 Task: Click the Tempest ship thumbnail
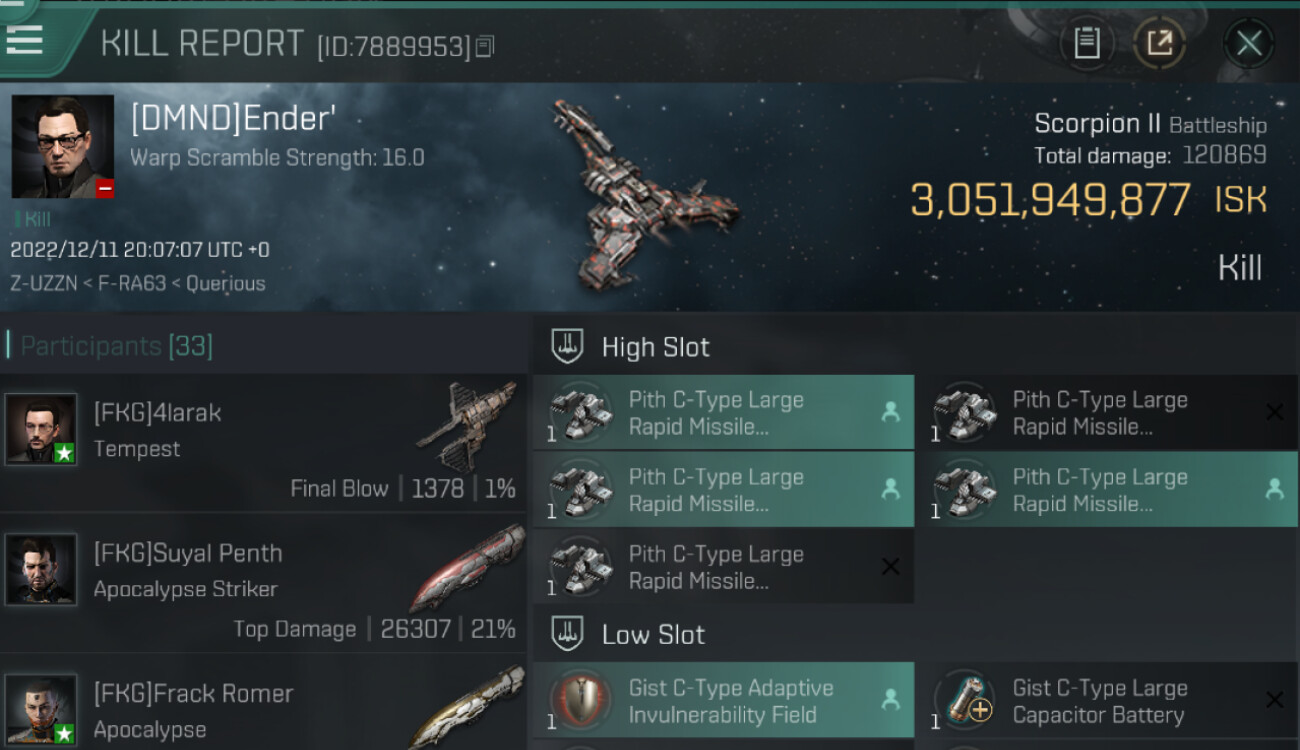click(466, 426)
